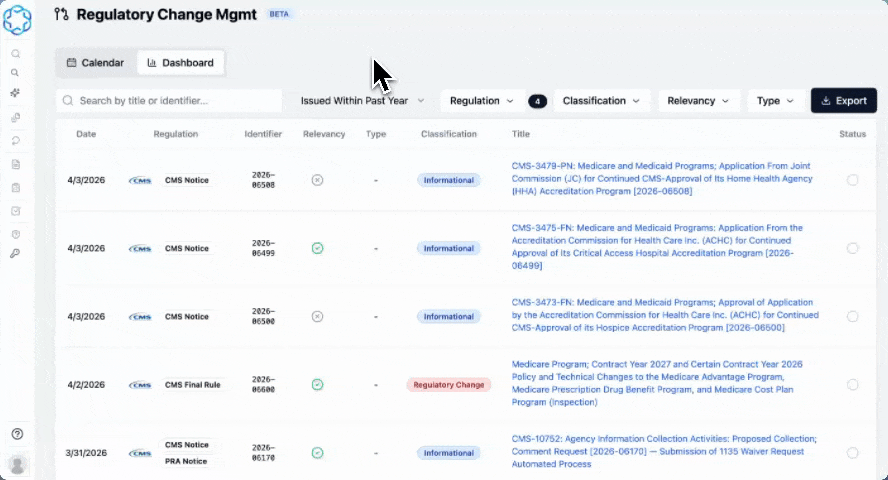Open the sparkle AI icon in the sidebar
Image resolution: width=888 pixels, height=480 pixels.
15,93
